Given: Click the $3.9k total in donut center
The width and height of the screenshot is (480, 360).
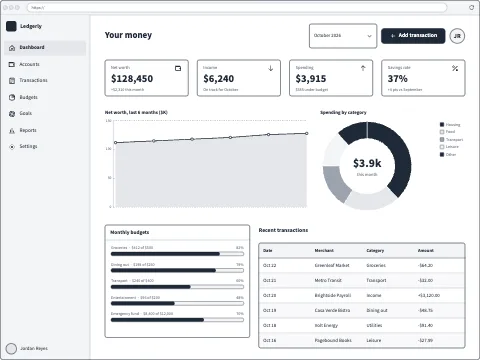Looking at the screenshot, I should click(x=367, y=163).
